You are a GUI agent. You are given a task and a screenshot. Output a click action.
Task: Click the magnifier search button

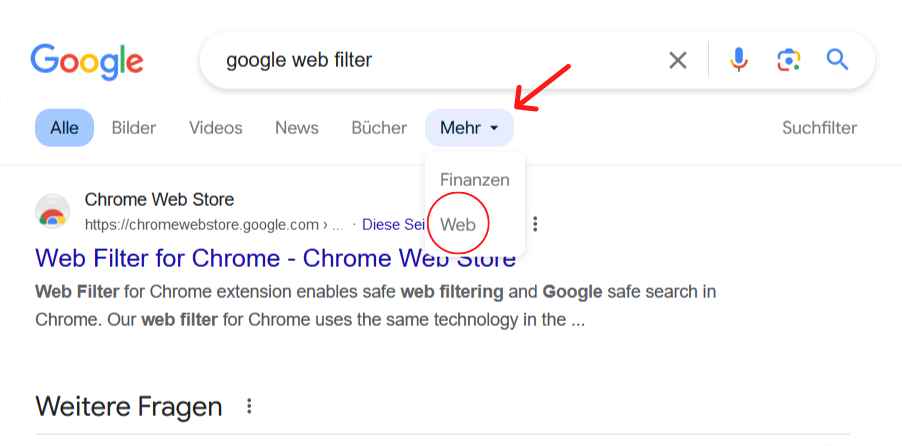click(x=837, y=61)
